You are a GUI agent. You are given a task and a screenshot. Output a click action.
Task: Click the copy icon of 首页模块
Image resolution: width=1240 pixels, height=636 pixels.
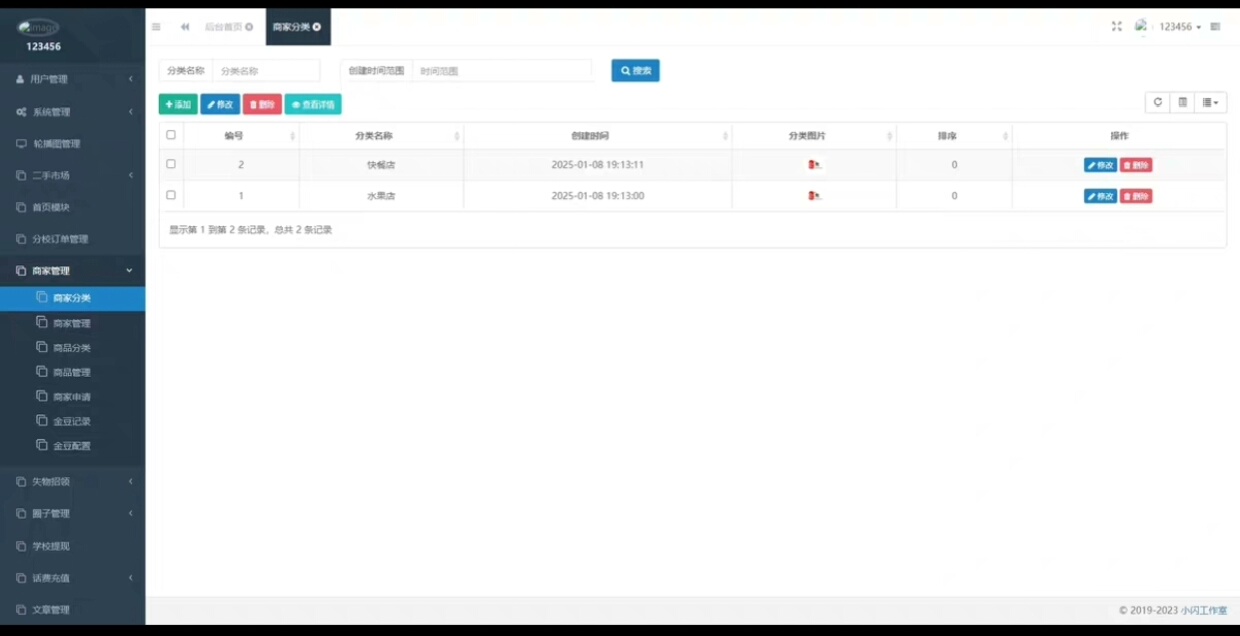(x=21, y=207)
